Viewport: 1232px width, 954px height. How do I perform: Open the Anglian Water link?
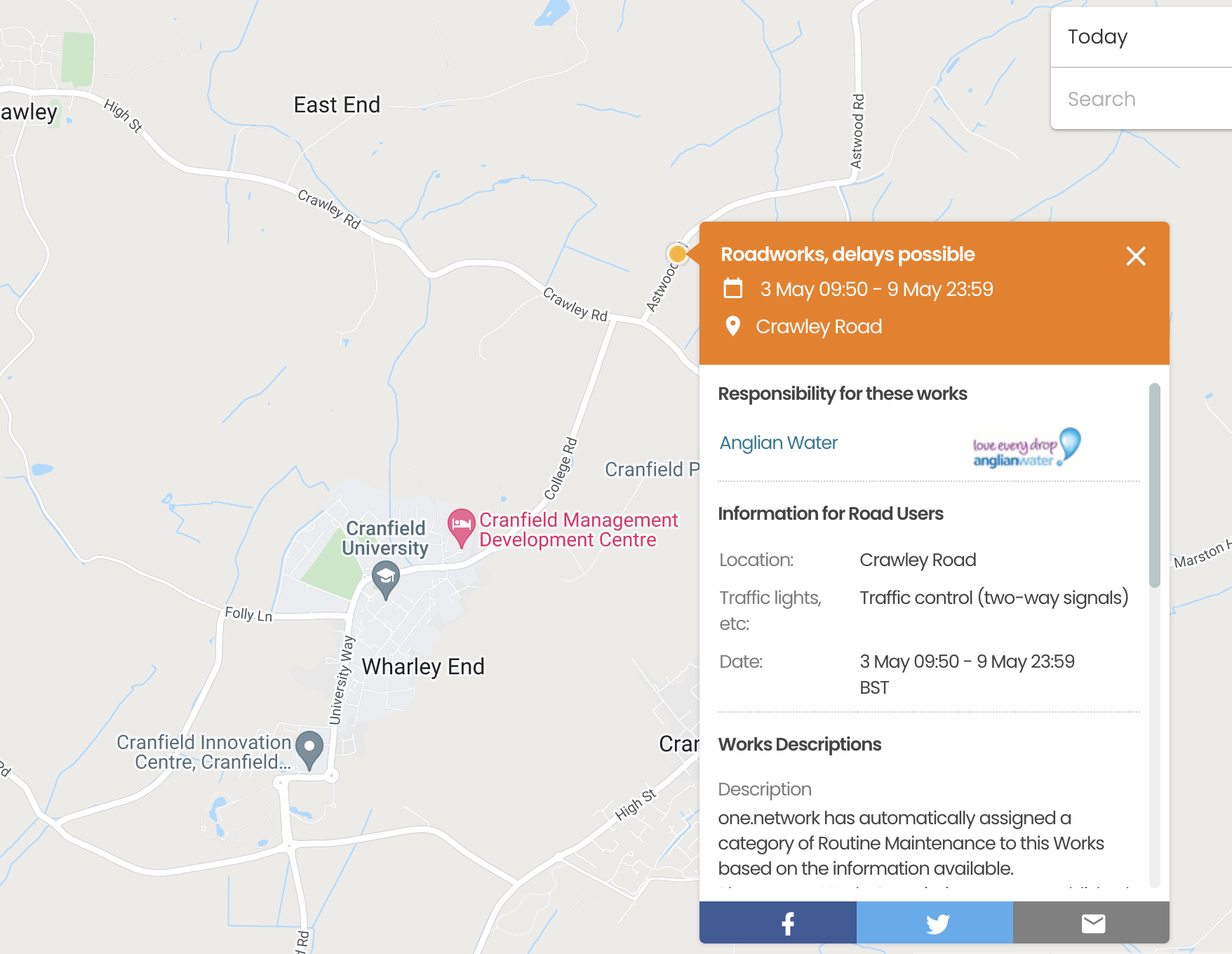778,443
